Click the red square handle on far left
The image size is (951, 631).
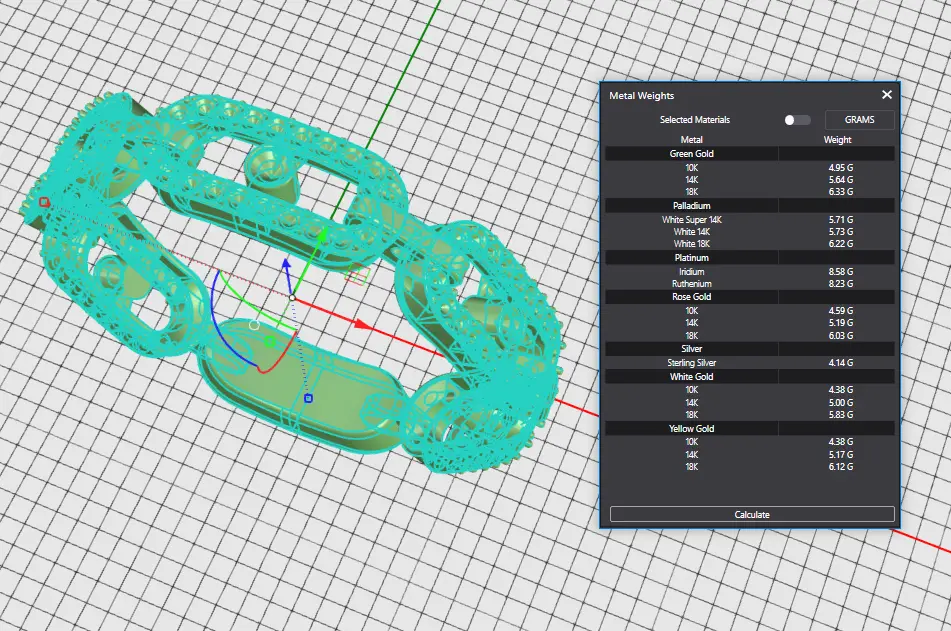(x=43, y=202)
